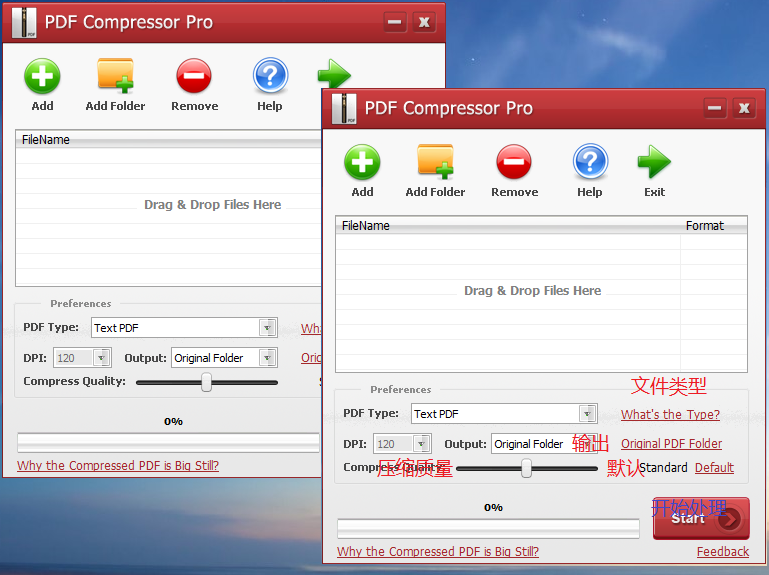Click the Compress Quality slider in front window
The image size is (769, 575).
[x=527, y=469]
